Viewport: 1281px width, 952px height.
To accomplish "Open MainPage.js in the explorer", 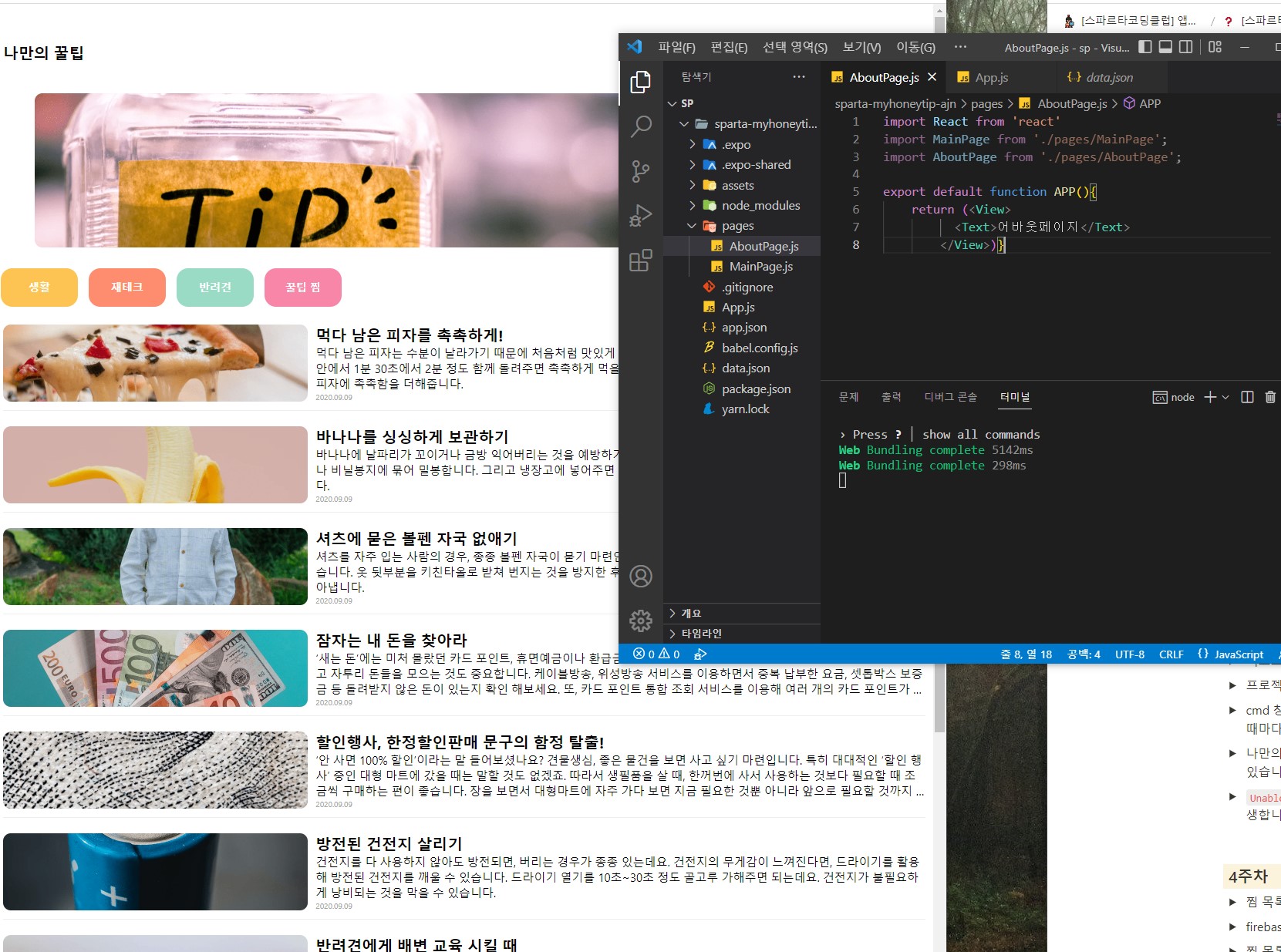I will tap(742, 267).
